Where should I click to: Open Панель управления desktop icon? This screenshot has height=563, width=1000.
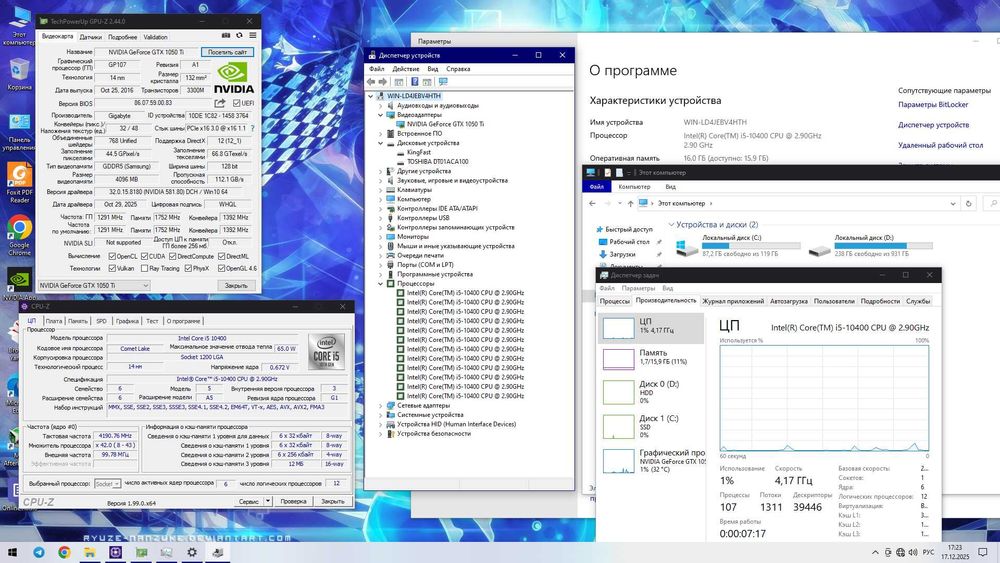[x=19, y=133]
